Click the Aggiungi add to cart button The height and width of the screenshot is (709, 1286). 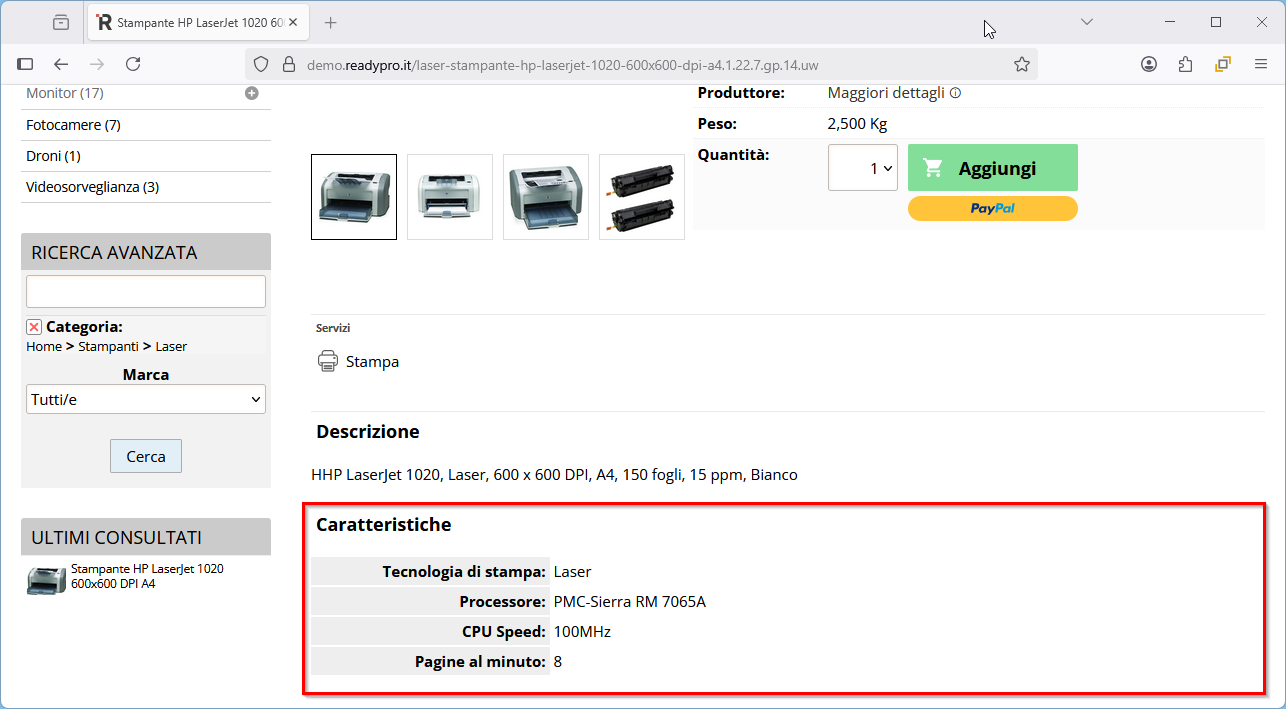tap(993, 168)
